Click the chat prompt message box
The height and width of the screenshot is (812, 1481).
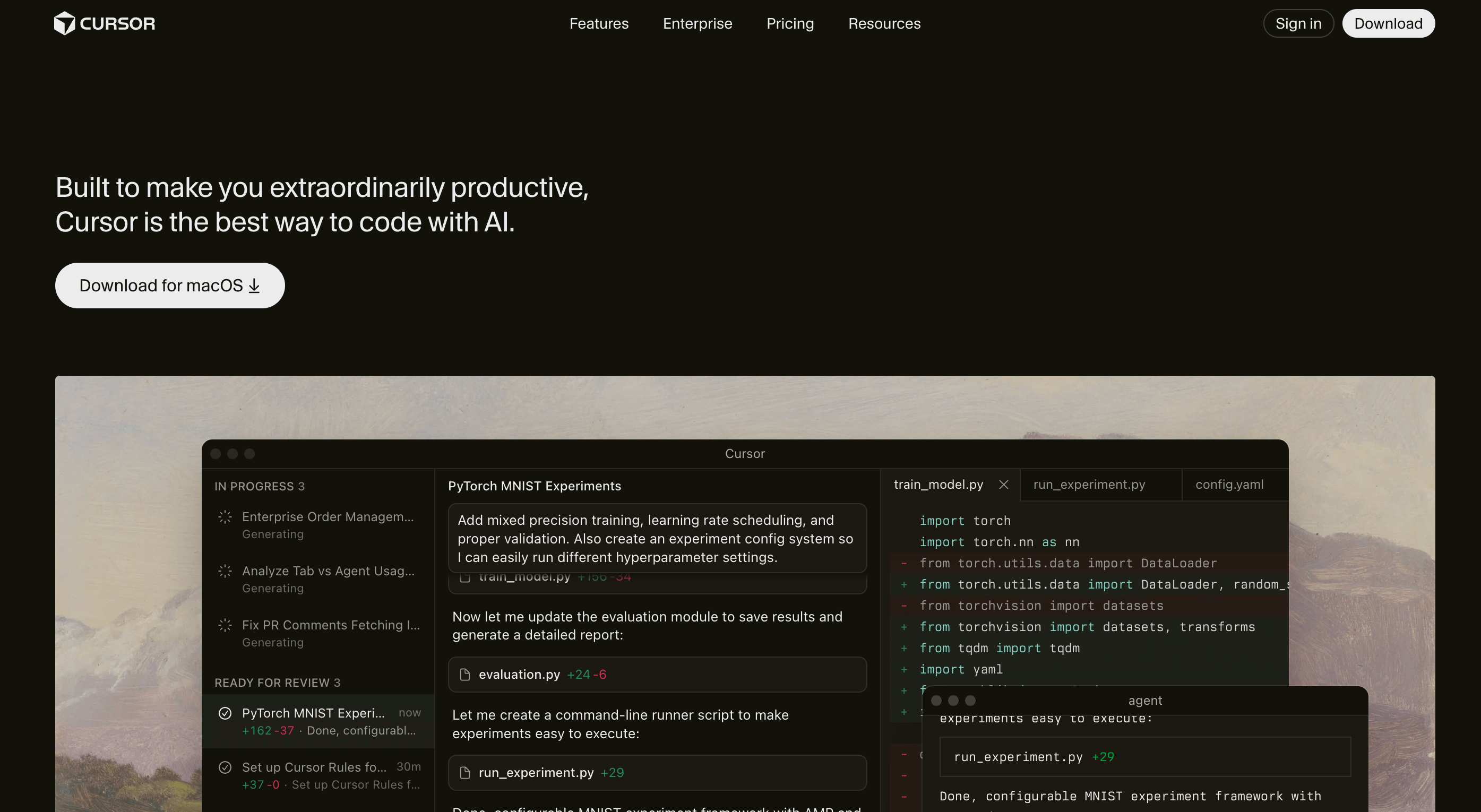pos(657,539)
